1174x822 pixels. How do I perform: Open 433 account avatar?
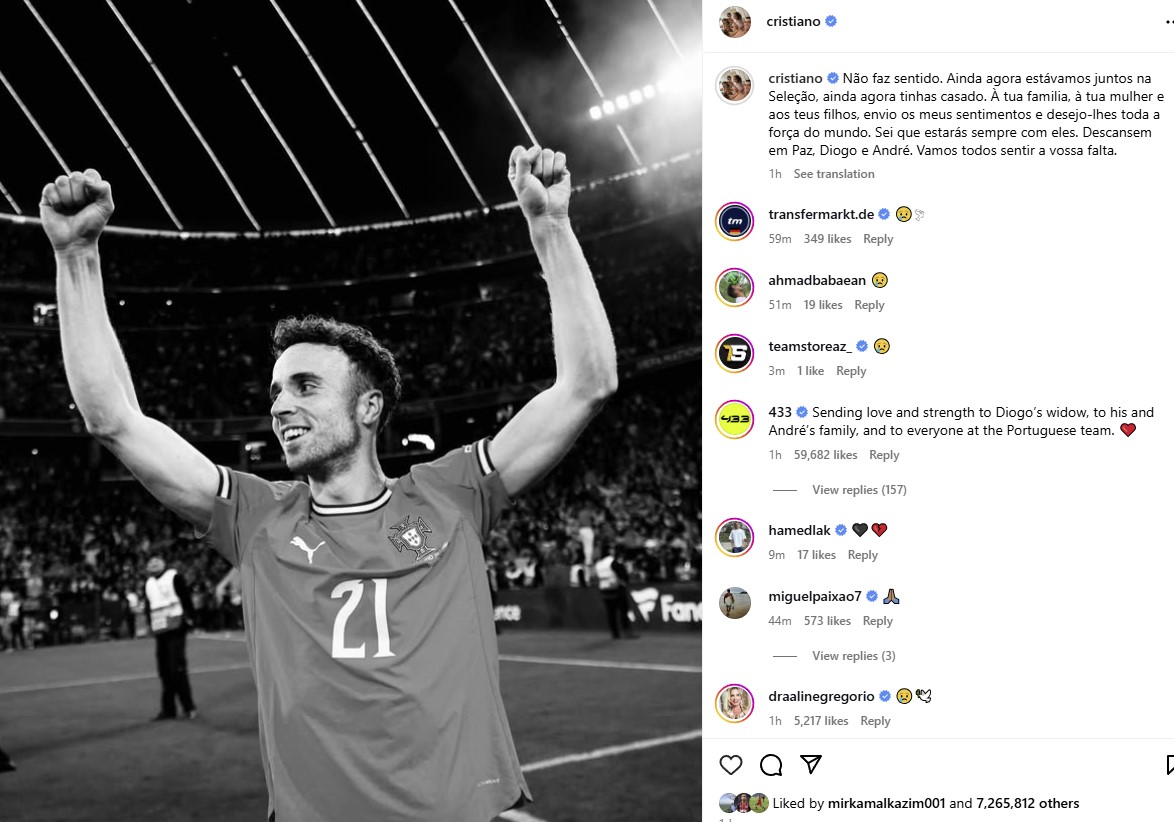(x=734, y=419)
